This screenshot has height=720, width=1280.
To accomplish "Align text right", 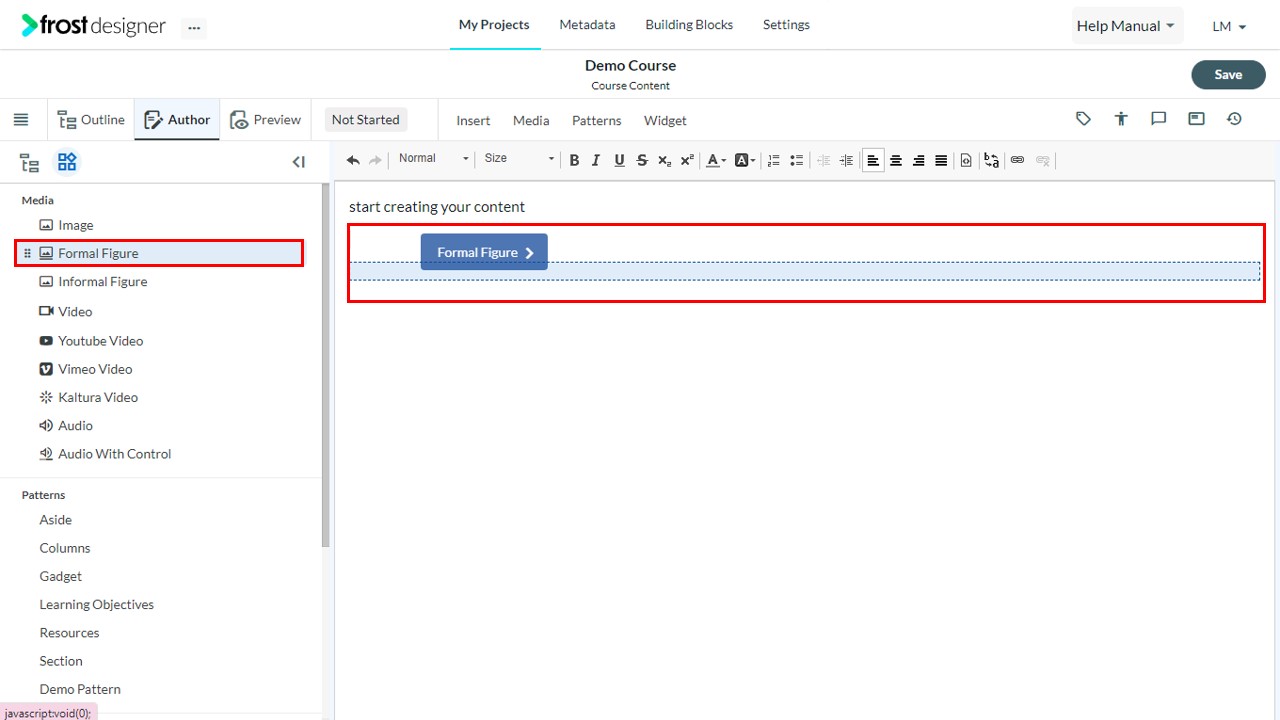I will point(919,160).
